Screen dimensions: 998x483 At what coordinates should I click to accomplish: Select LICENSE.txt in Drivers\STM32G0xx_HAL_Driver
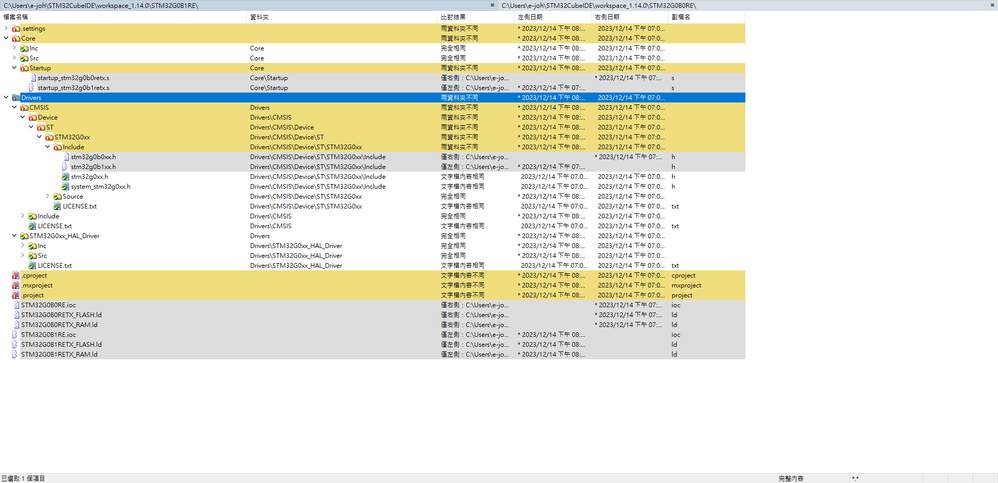coord(55,265)
